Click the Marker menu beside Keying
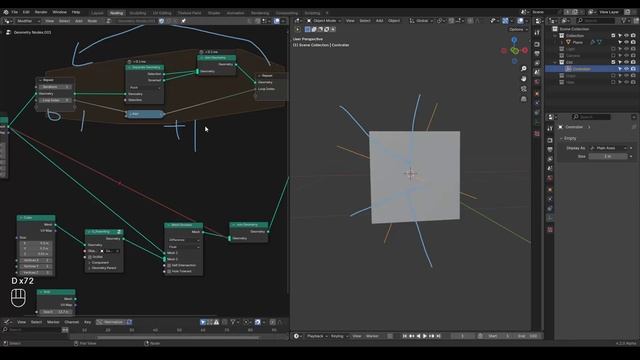640x360 pixels. [372, 336]
